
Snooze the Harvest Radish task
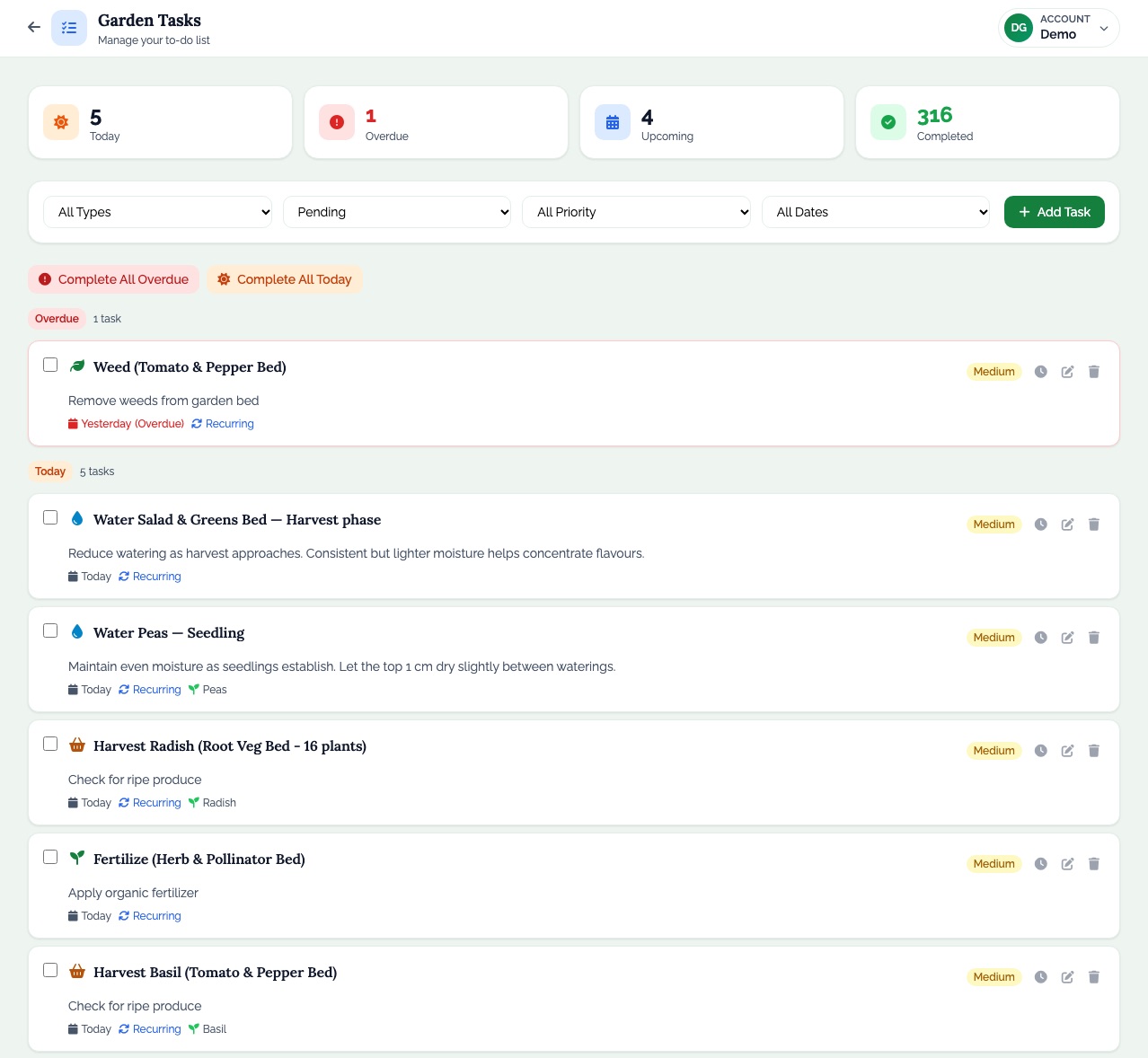(x=1040, y=751)
